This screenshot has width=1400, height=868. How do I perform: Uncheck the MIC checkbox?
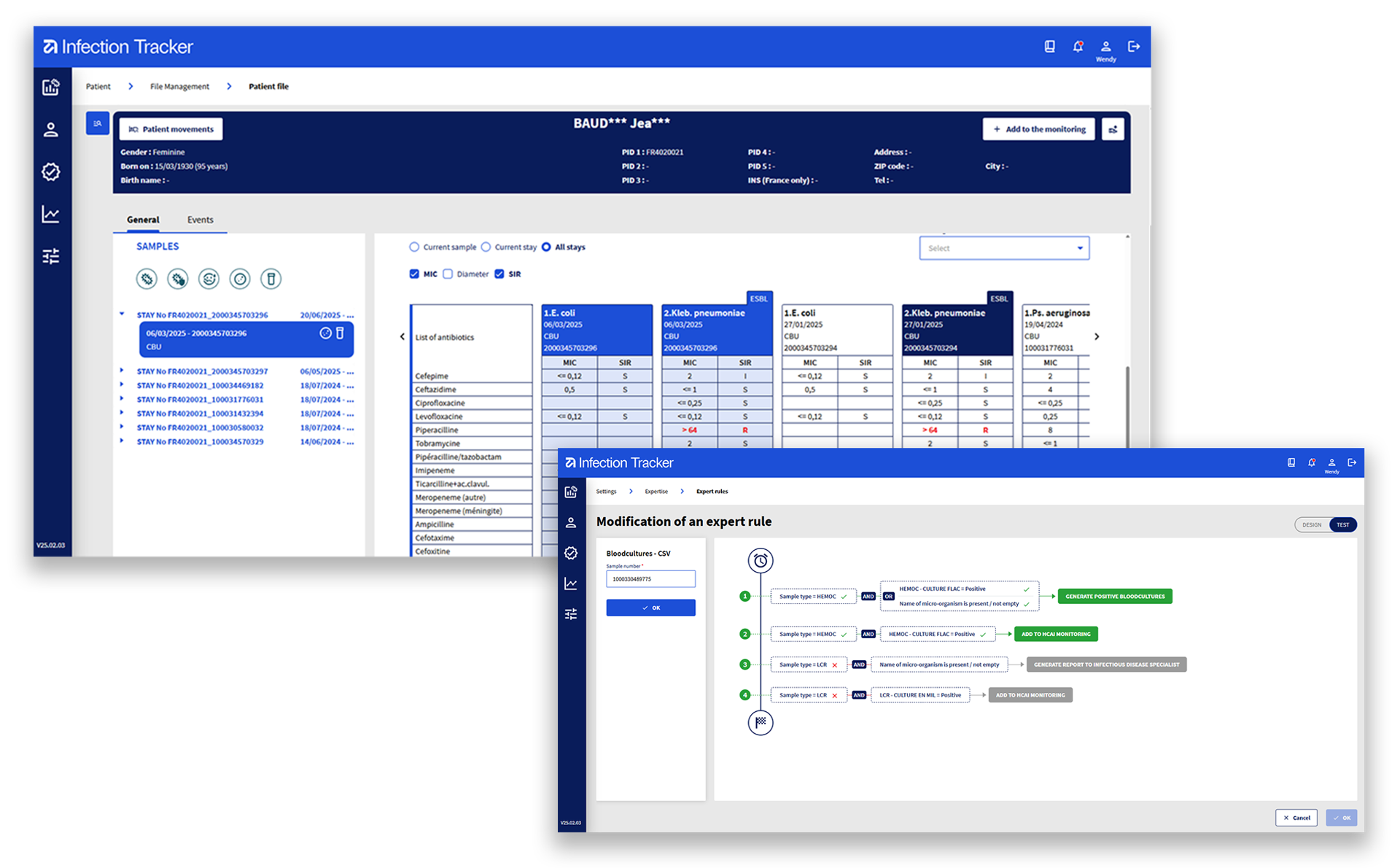pos(414,274)
